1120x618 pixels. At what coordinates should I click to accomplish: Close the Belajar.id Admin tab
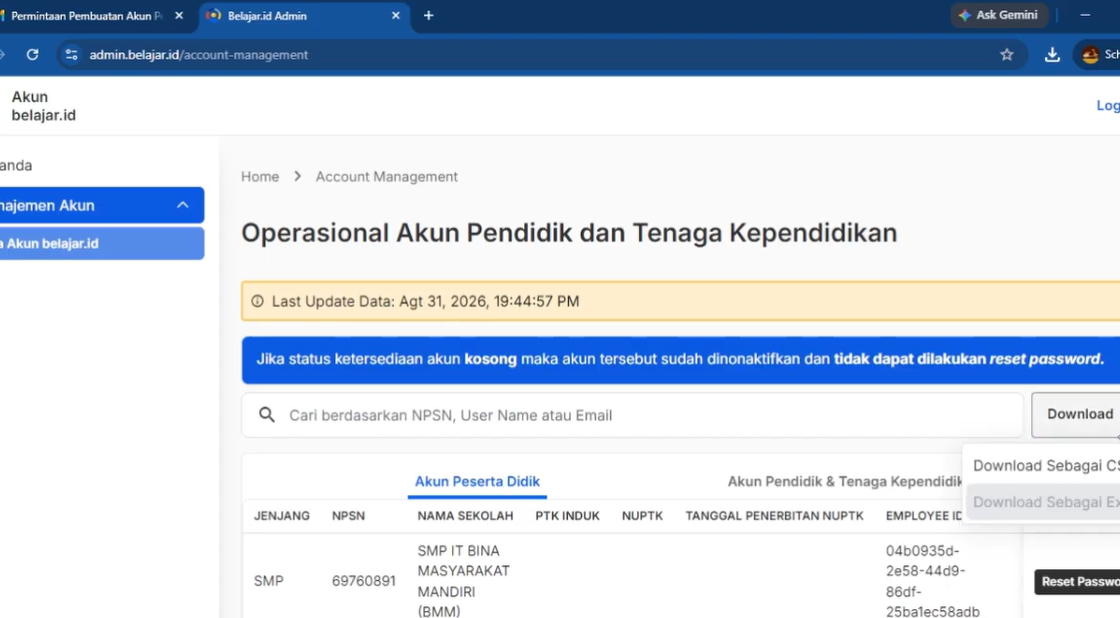[396, 15]
